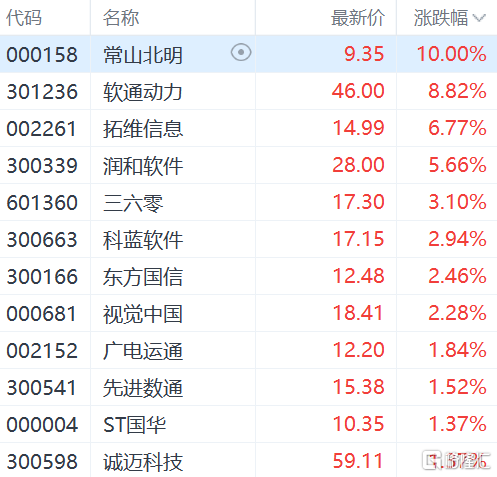
Task: Click change value 2.94%
Action: pyautogui.click(x=457, y=239)
